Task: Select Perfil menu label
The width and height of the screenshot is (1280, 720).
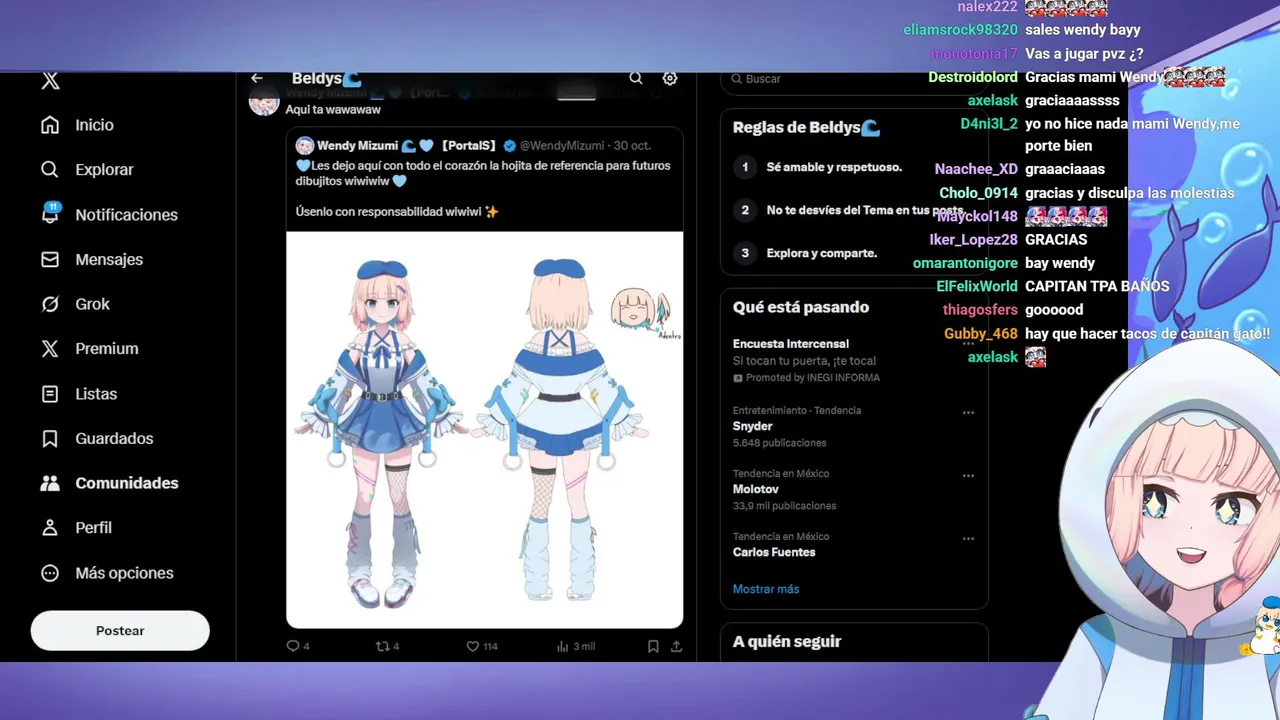Action: 93,528
